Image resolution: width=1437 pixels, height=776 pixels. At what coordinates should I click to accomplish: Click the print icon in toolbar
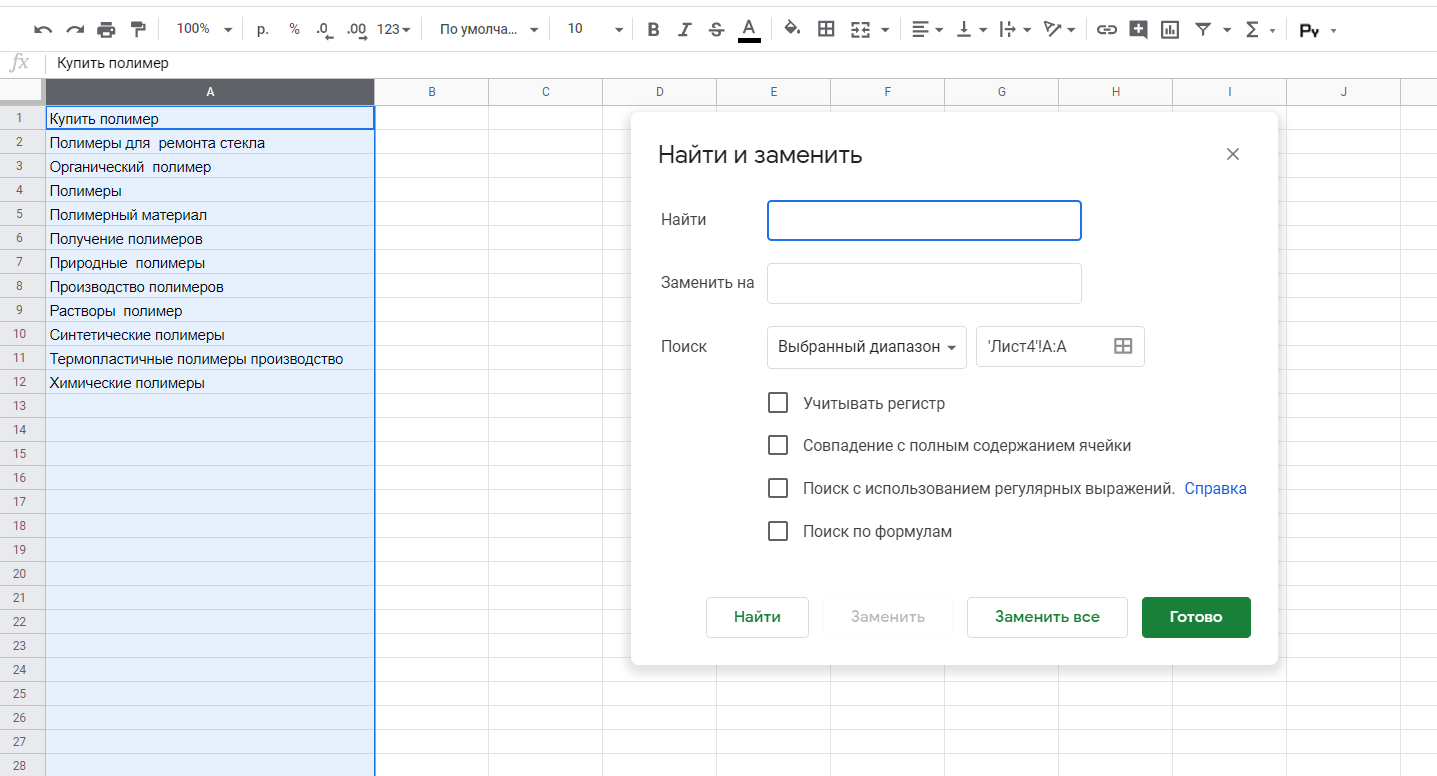coord(106,30)
